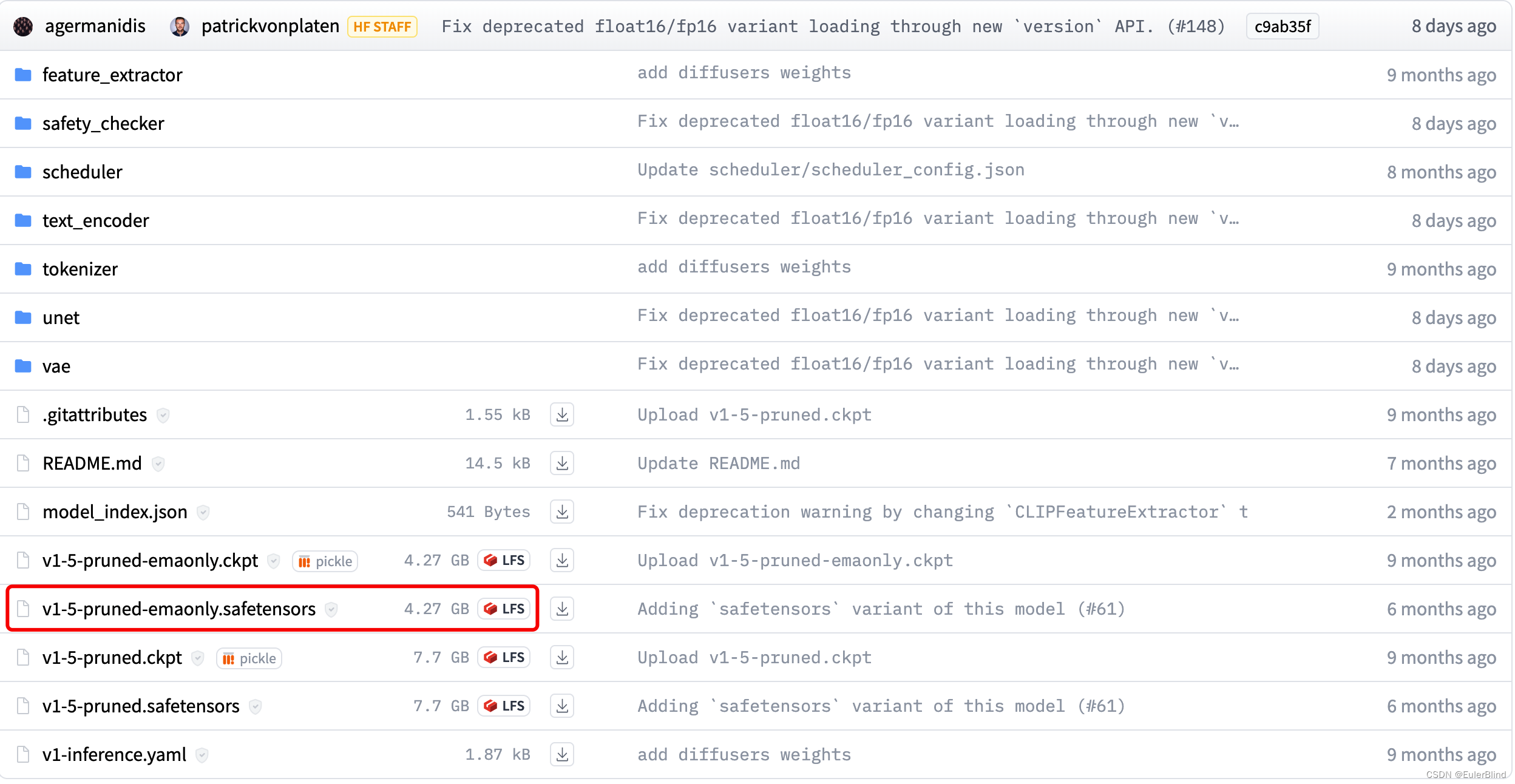Click the LFS badge on v1-5-pruned-emaonly.safetensors

(x=504, y=609)
